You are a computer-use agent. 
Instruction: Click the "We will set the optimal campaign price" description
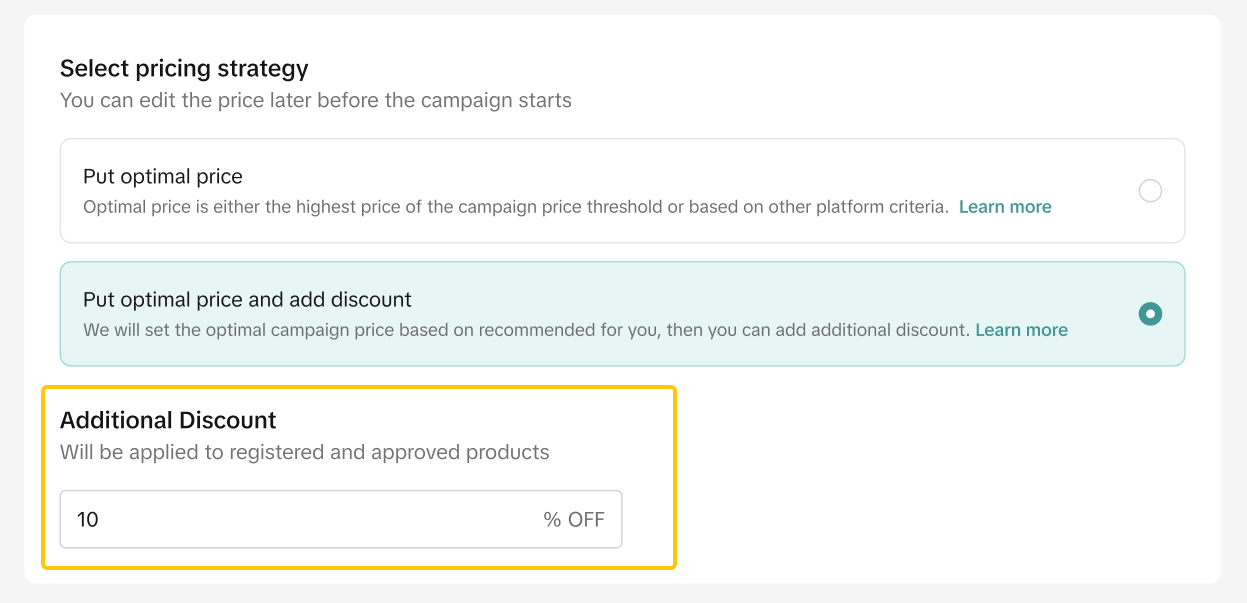coord(525,330)
